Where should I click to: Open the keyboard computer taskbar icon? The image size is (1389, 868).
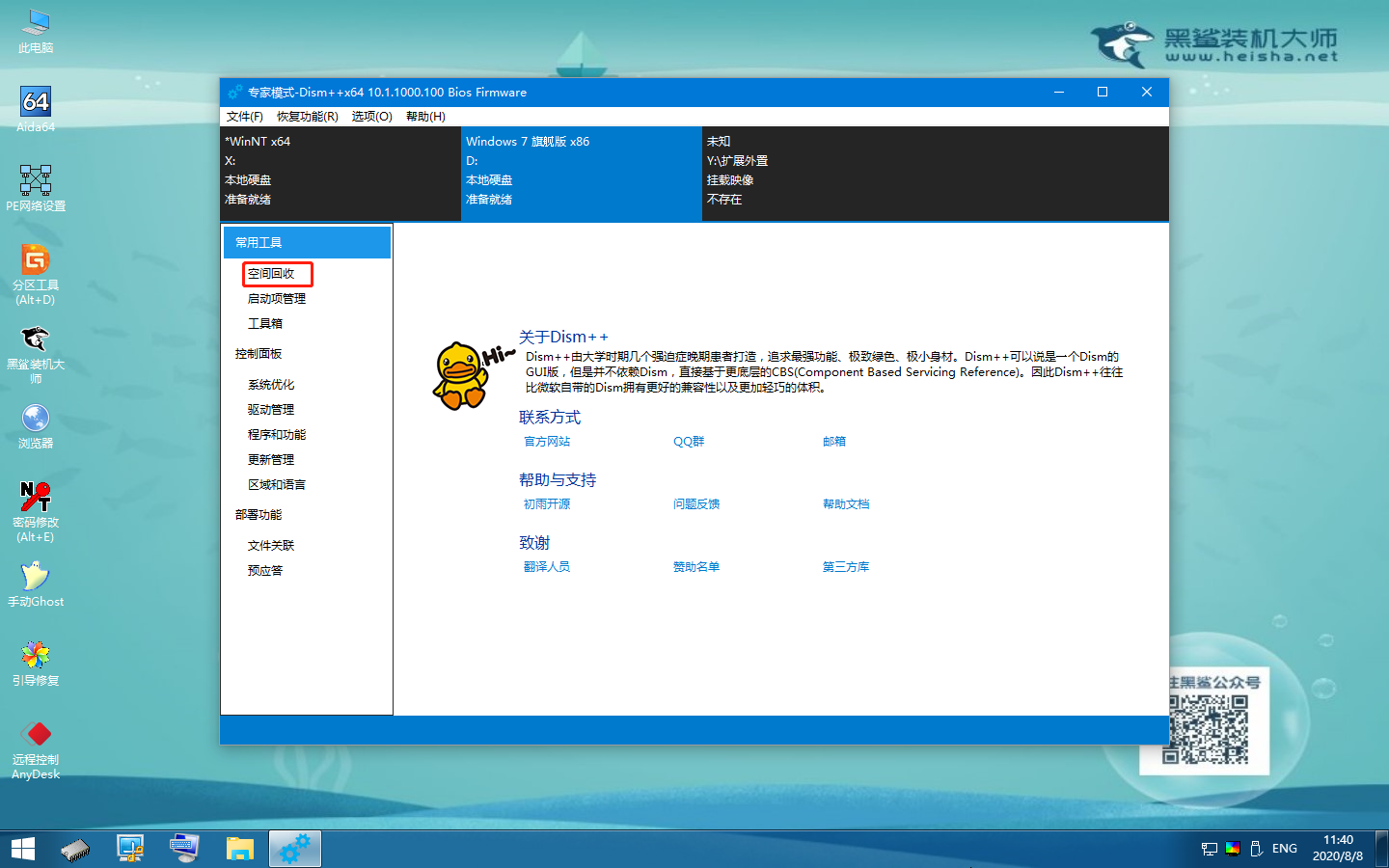point(184,849)
